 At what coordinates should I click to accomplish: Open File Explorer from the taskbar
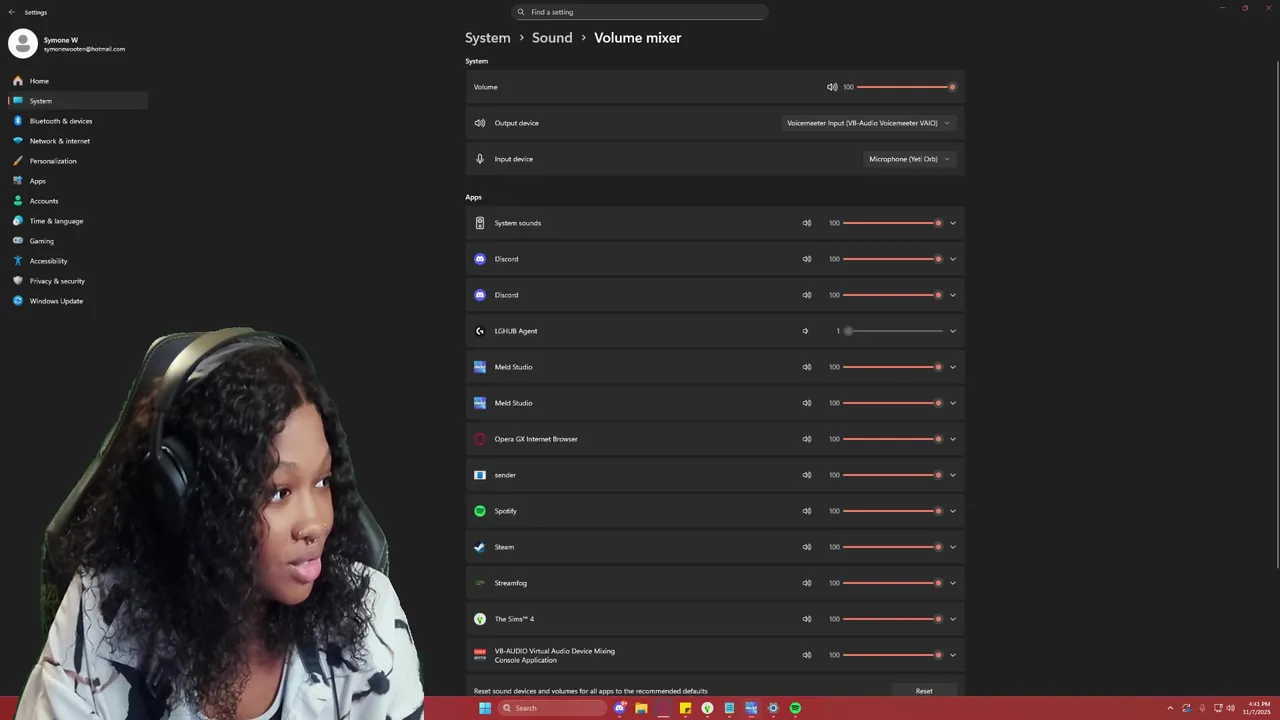641,708
